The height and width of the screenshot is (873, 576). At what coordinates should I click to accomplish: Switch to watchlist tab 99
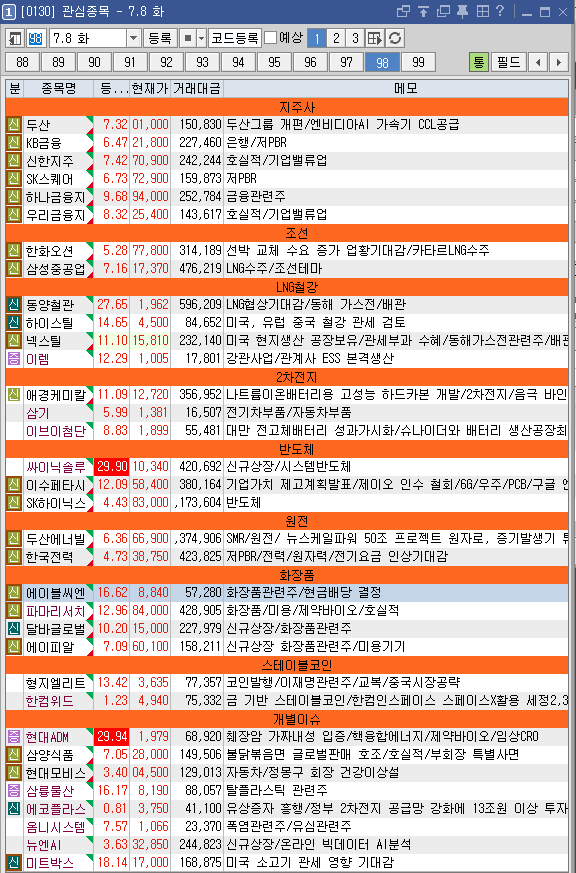click(x=419, y=62)
